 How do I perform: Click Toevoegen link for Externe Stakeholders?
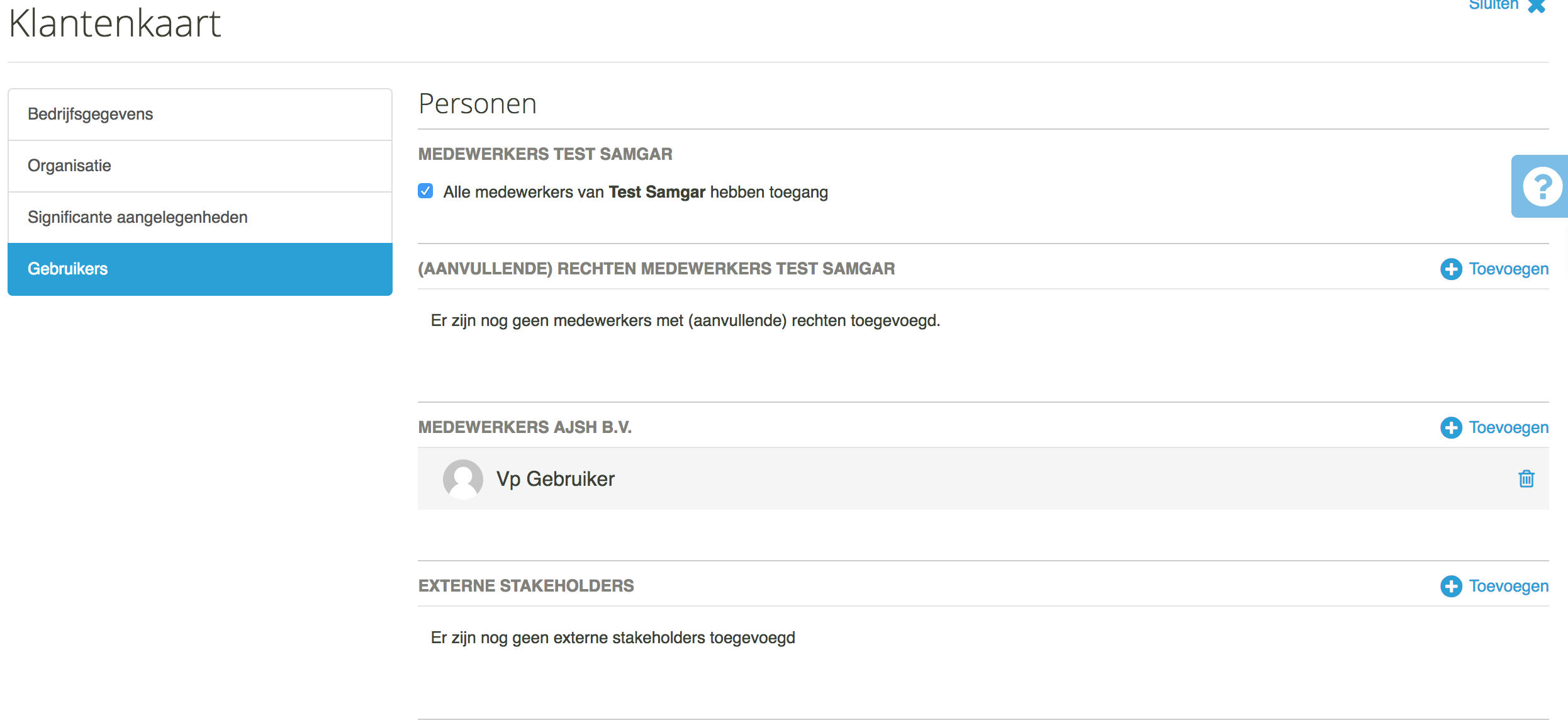(x=1509, y=586)
